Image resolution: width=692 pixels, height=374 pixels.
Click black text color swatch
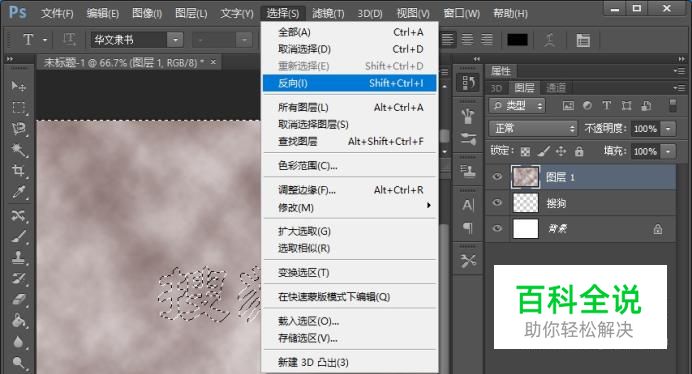click(517, 40)
